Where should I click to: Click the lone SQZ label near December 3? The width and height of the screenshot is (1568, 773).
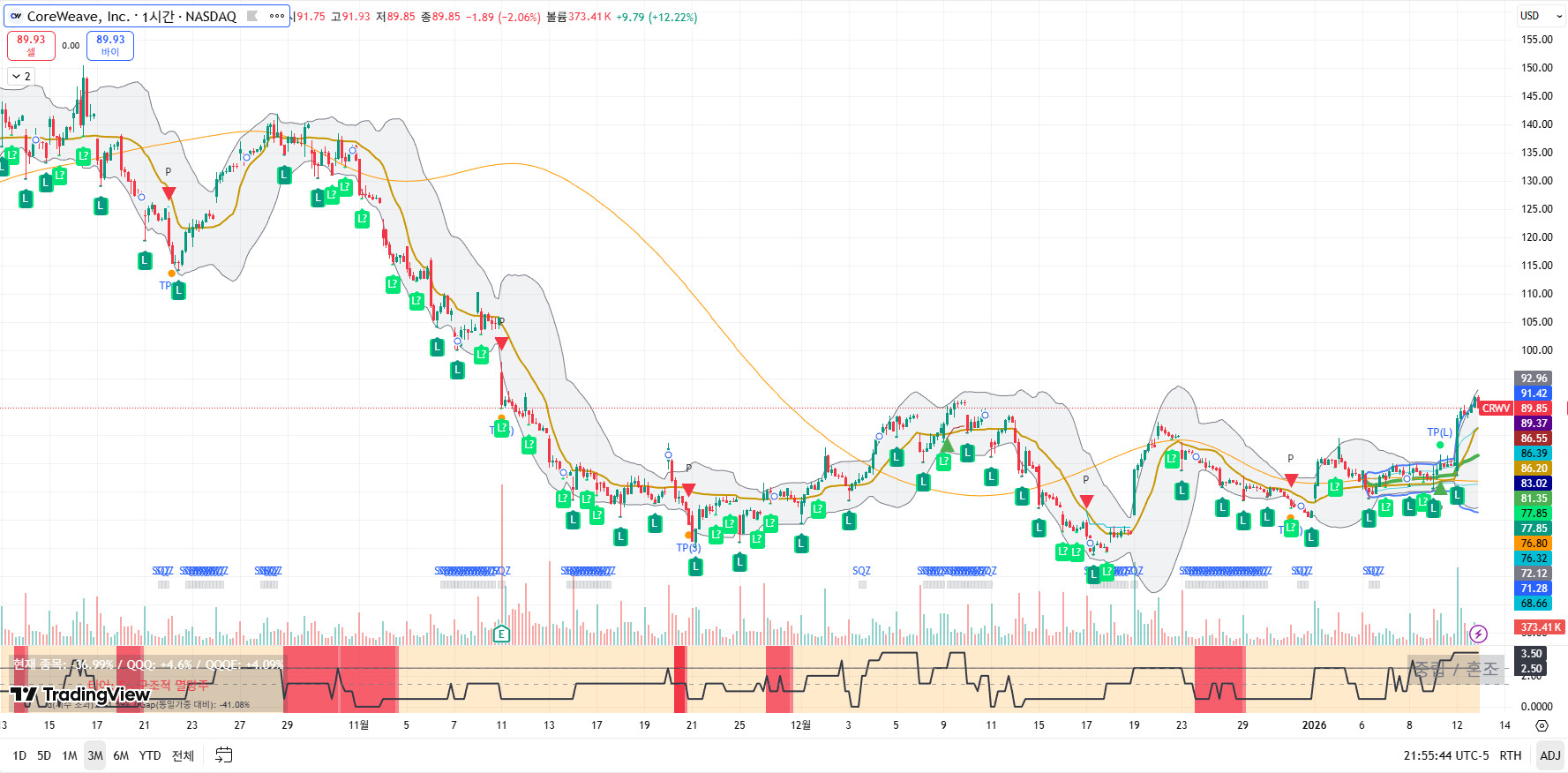click(861, 571)
